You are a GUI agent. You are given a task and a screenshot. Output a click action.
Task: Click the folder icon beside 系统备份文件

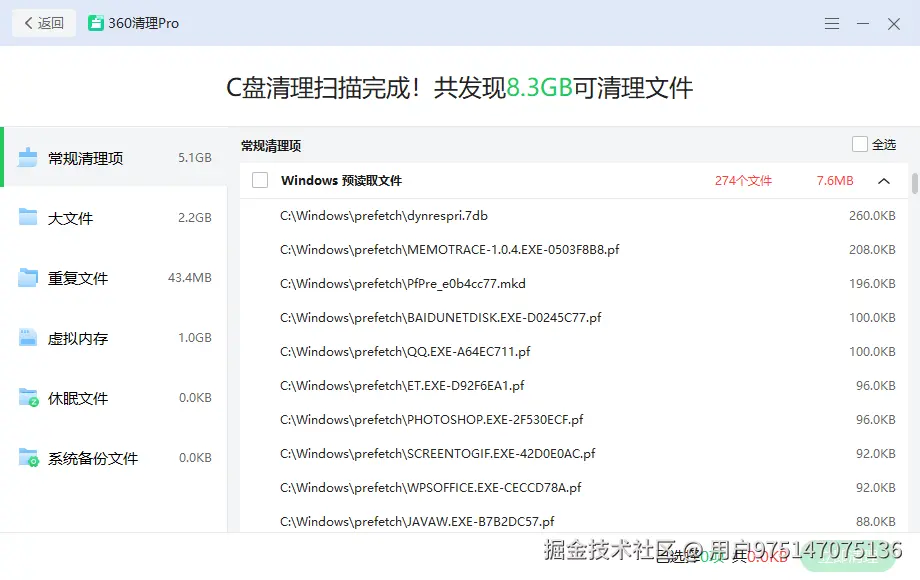click(28, 457)
